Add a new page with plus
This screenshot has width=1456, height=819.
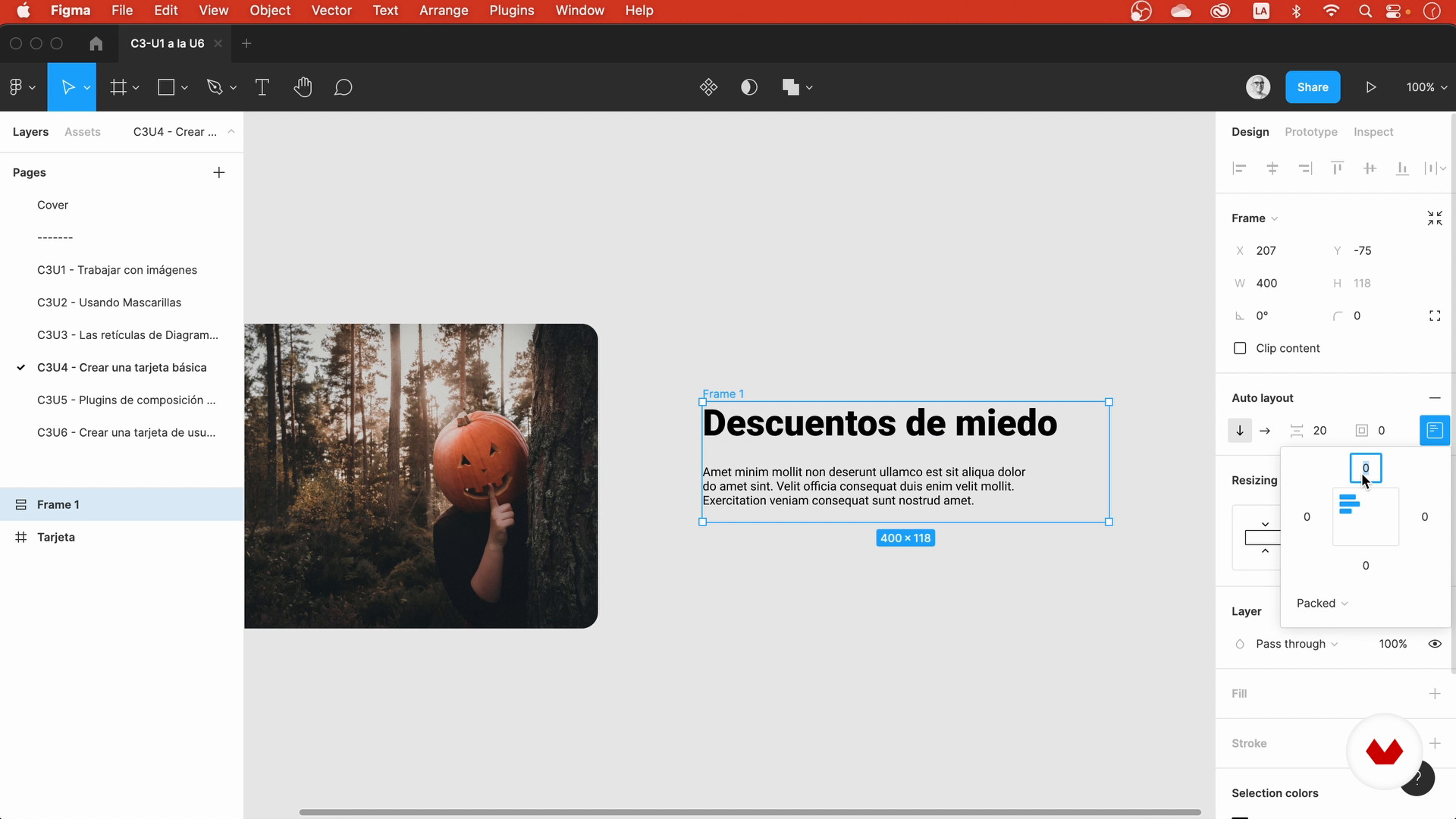pyautogui.click(x=219, y=173)
